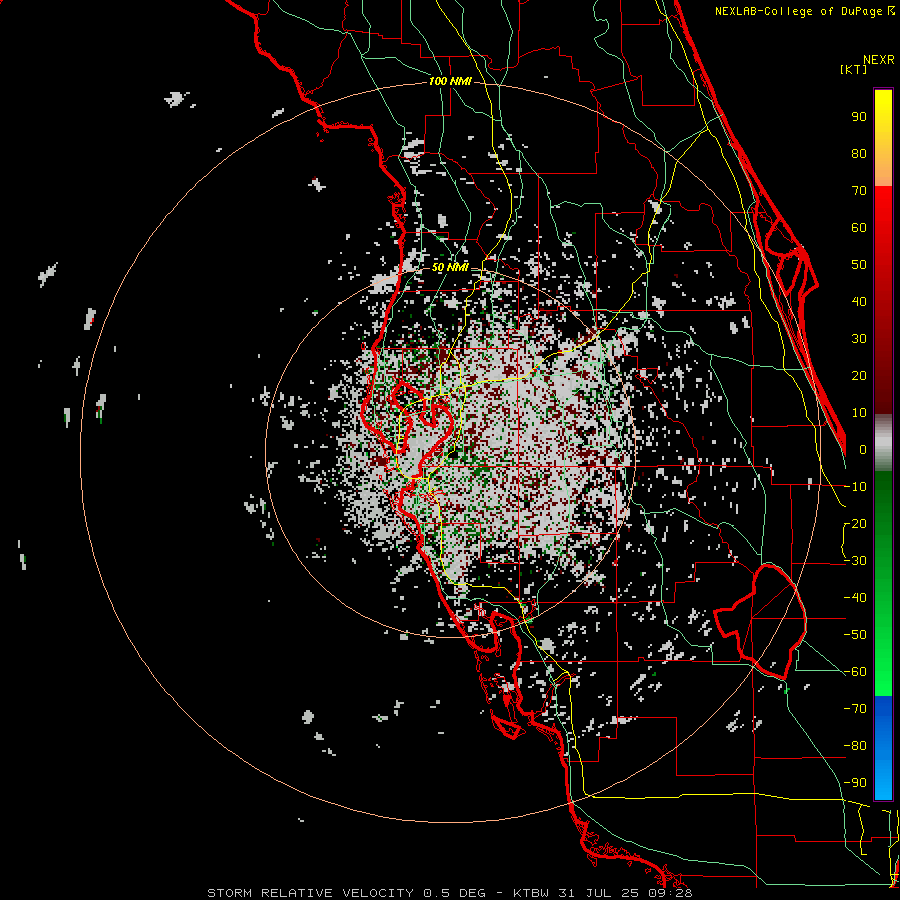Click the -80 knot scale value

pos(855,746)
